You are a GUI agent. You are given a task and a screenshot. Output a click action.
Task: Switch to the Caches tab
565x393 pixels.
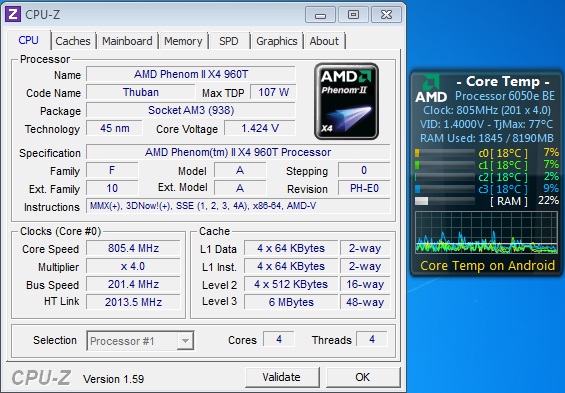[x=73, y=41]
